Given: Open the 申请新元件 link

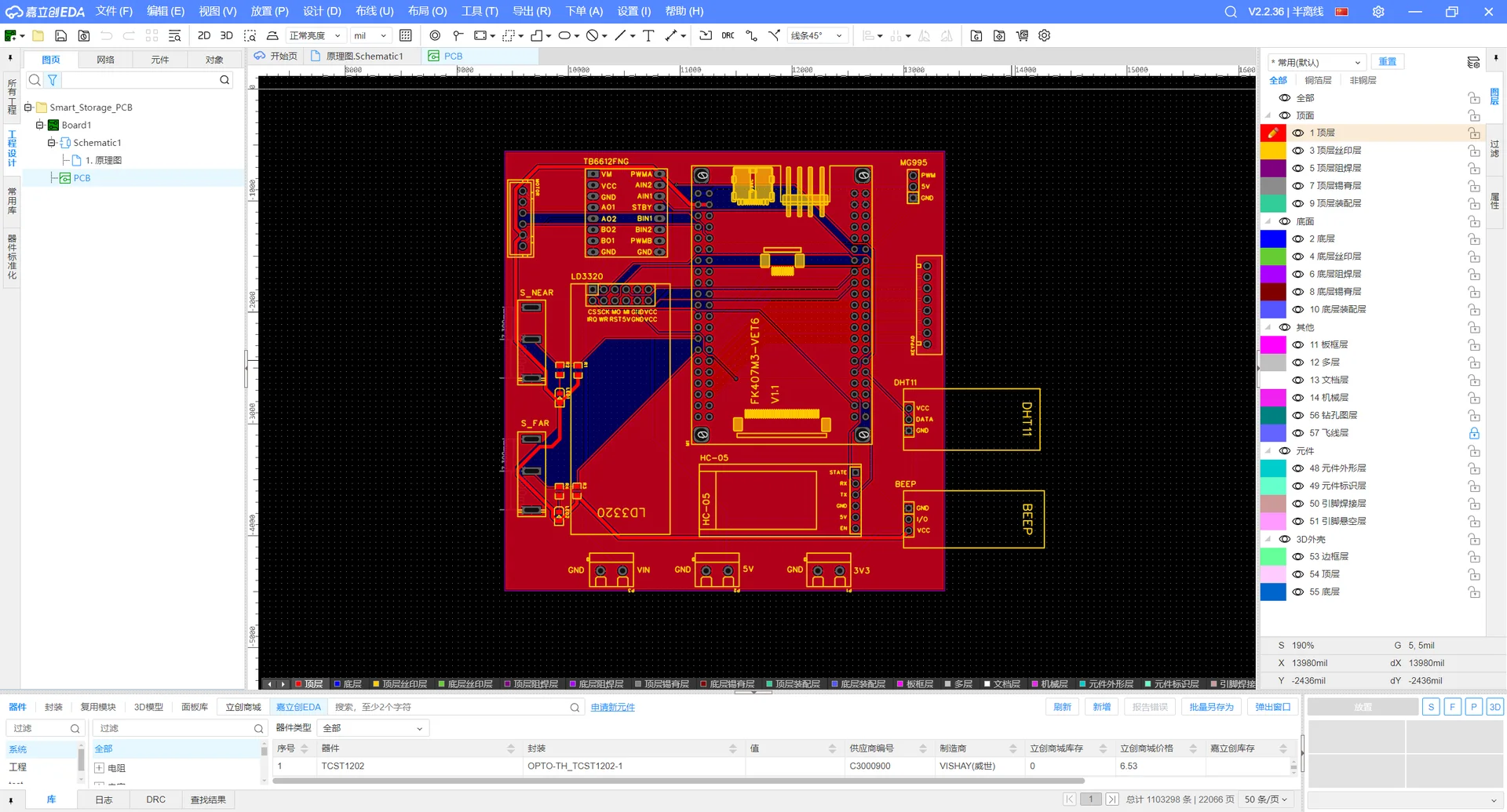Looking at the screenshot, I should coord(612,707).
